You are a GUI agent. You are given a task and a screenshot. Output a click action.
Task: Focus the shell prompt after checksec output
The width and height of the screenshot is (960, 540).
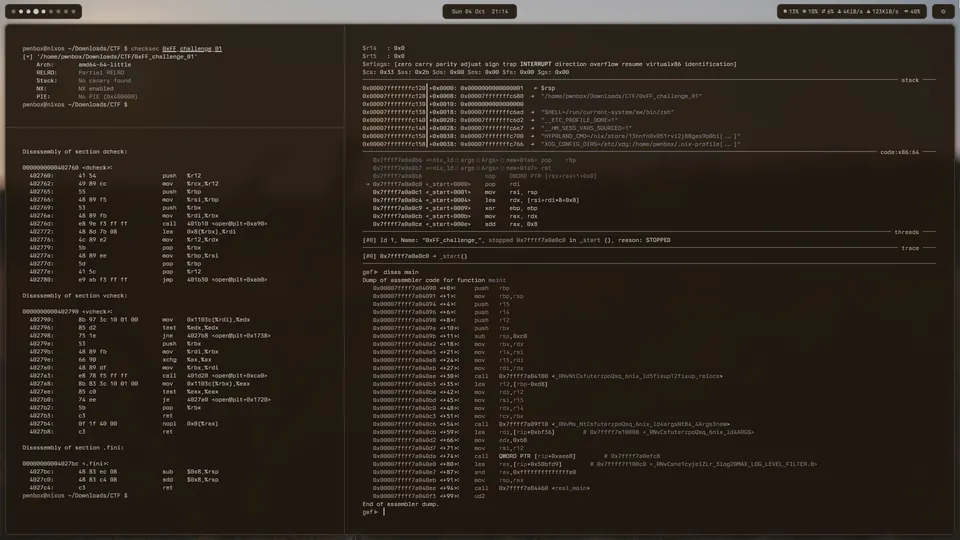click(x=75, y=105)
